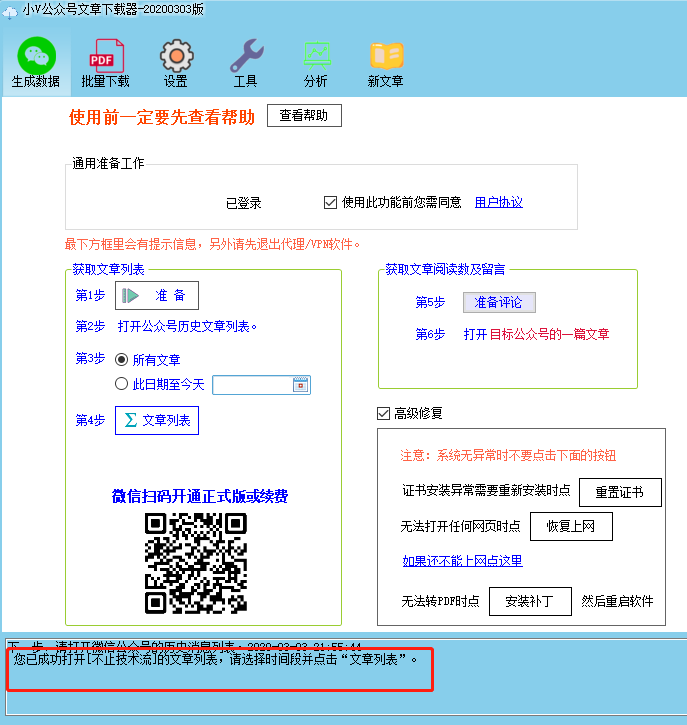Click the 已登录 status text
Screen dimensions: 687x725
point(244,203)
